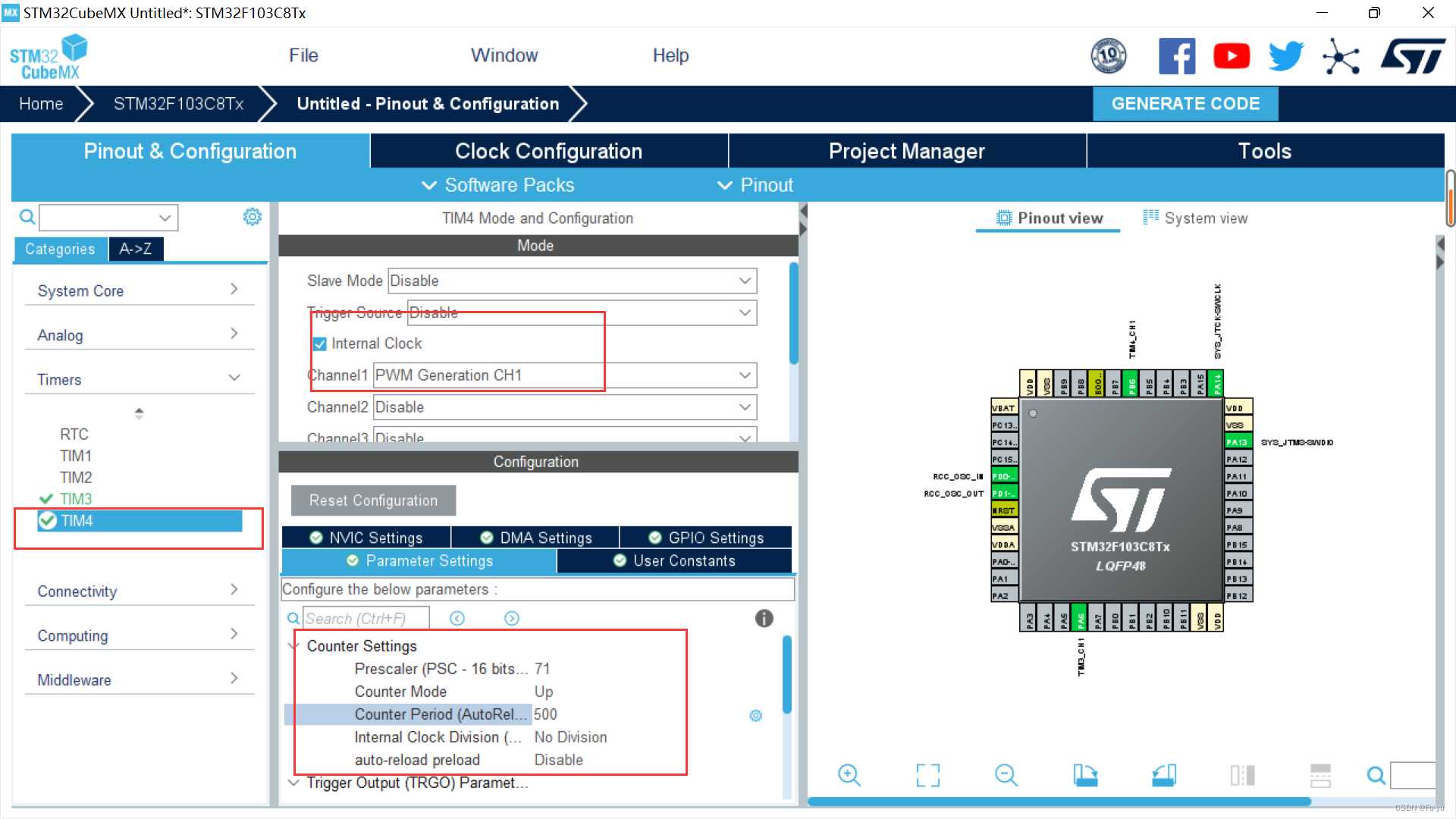This screenshot has height=819, width=1456.
Task: Expand the Connectivity category
Action: [x=138, y=591]
